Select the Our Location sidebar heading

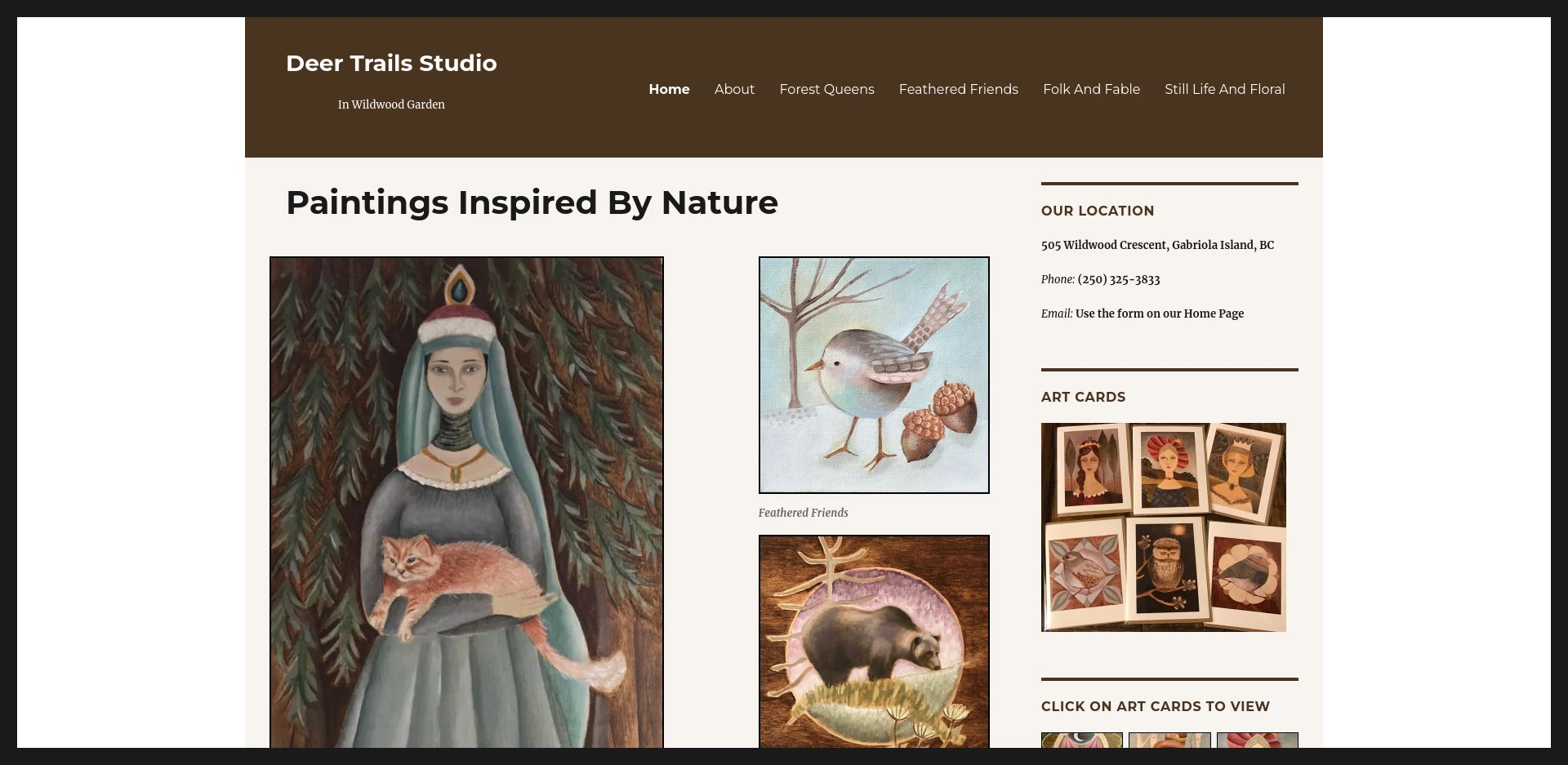1097,211
